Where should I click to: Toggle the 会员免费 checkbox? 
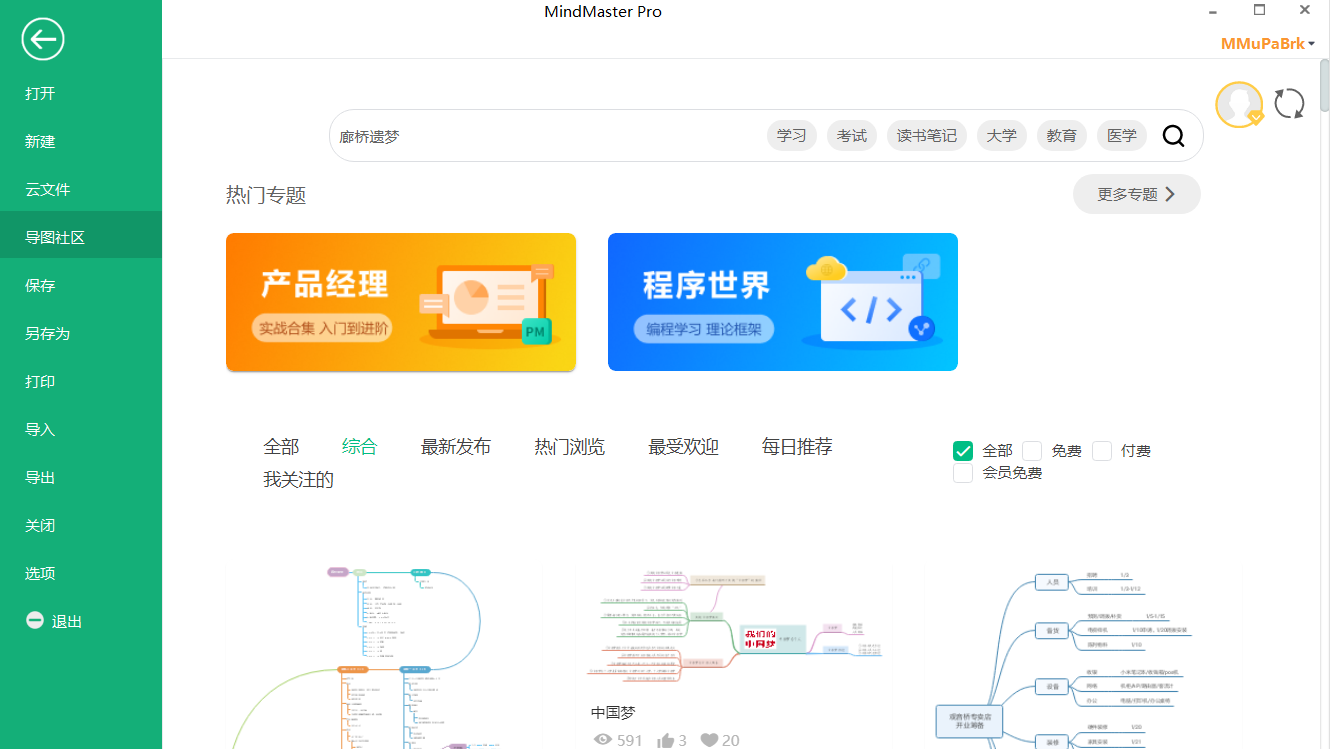(x=963, y=473)
